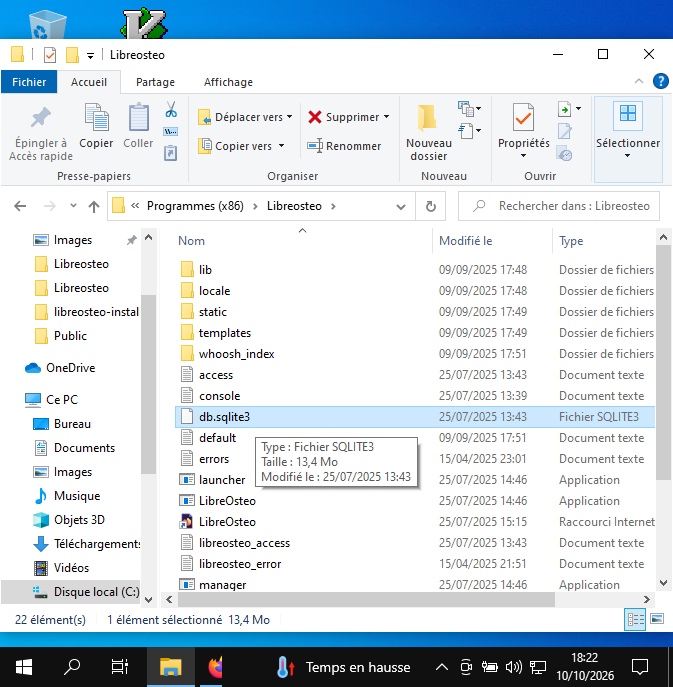Click the Paste shortcut icon
This screenshot has height=687, width=673.
(x=170, y=153)
